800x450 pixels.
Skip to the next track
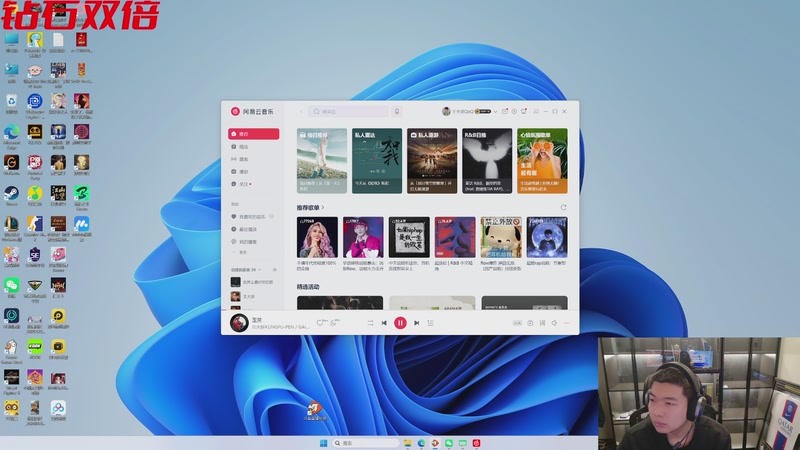coord(416,323)
